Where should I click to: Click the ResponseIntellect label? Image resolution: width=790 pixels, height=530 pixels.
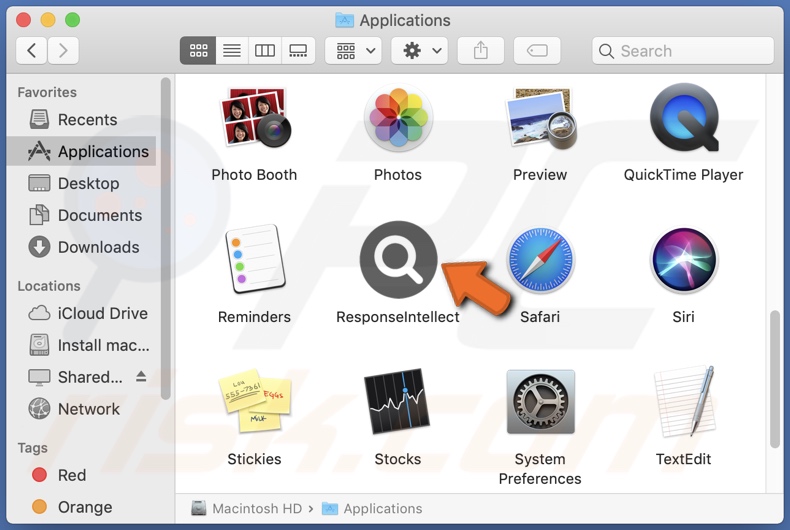[398, 317]
